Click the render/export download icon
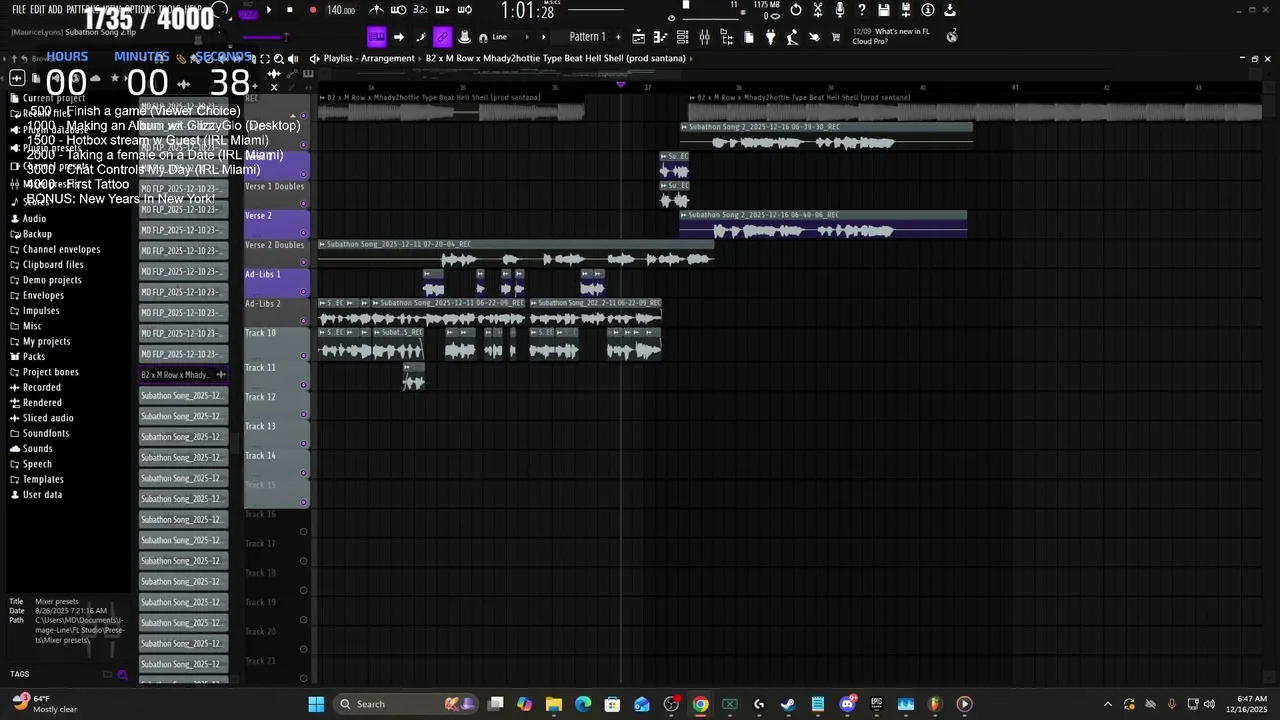The image size is (1280, 720). click(950, 10)
